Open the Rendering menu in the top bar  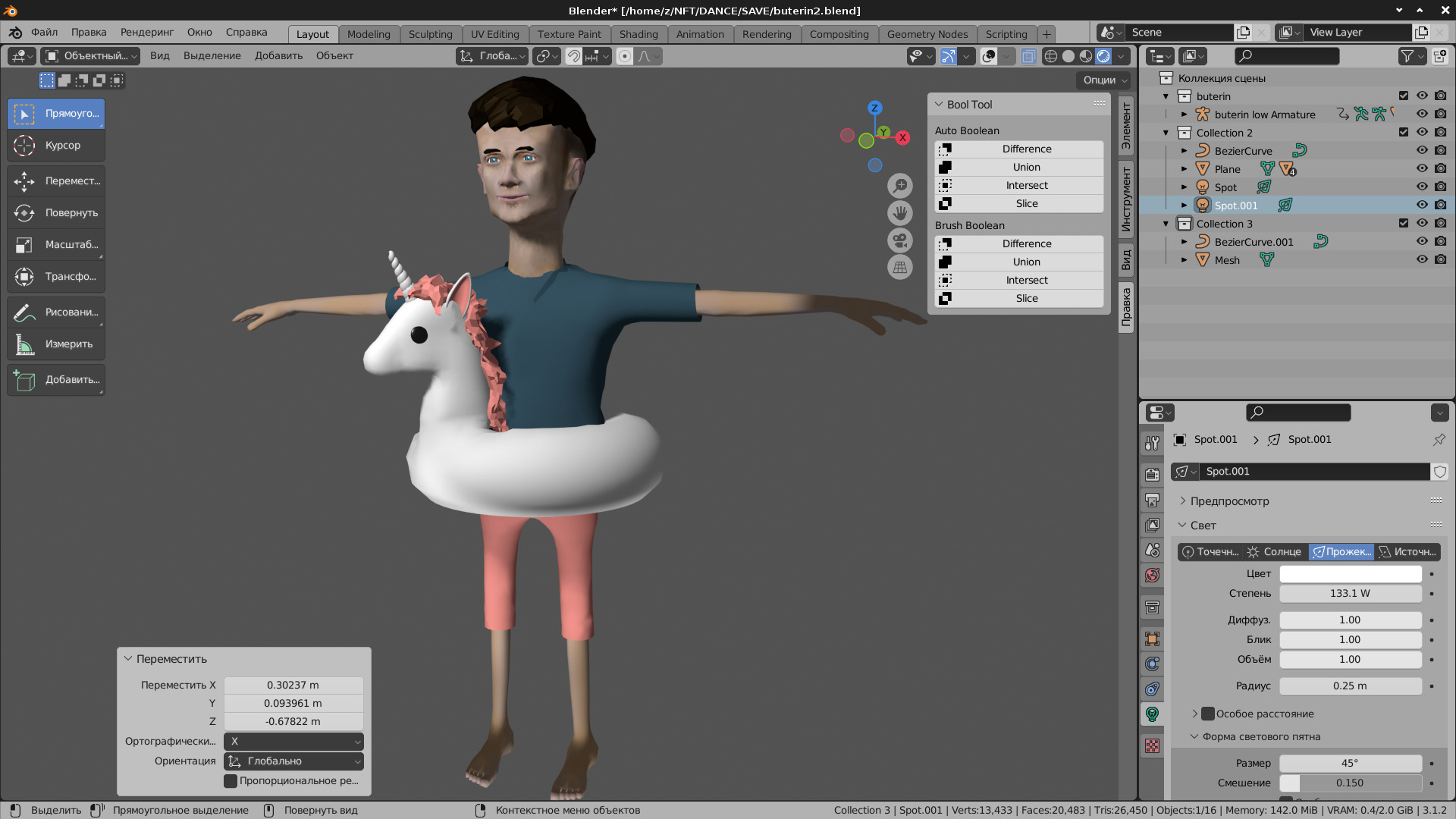pos(147,33)
